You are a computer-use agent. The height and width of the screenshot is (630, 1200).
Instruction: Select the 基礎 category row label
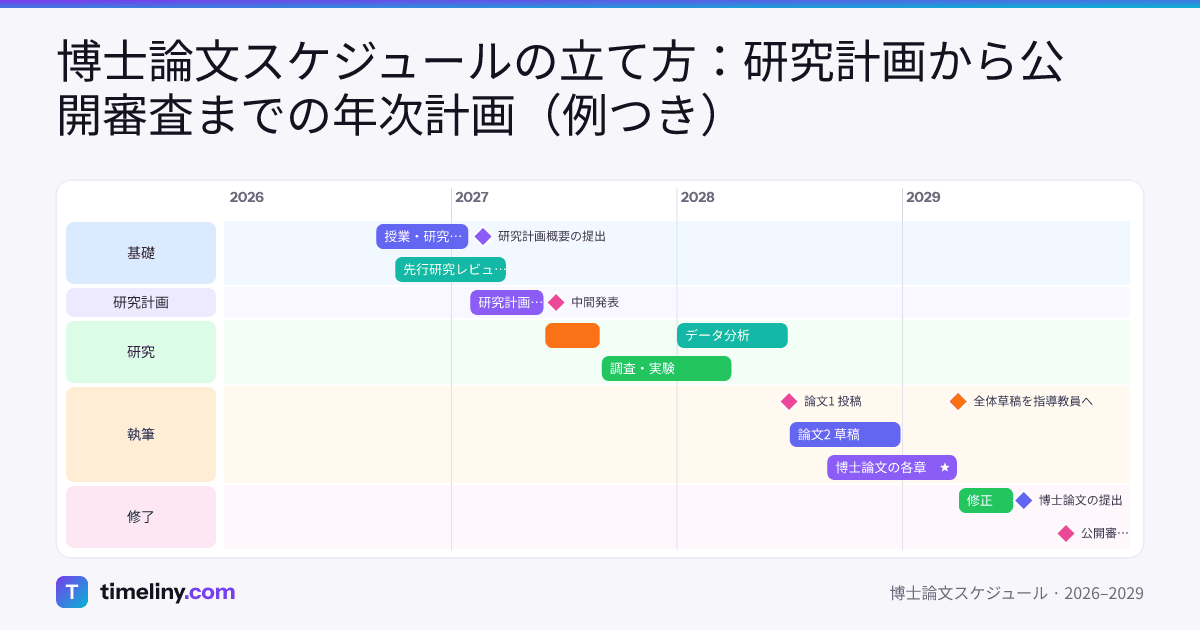click(x=141, y=253)
